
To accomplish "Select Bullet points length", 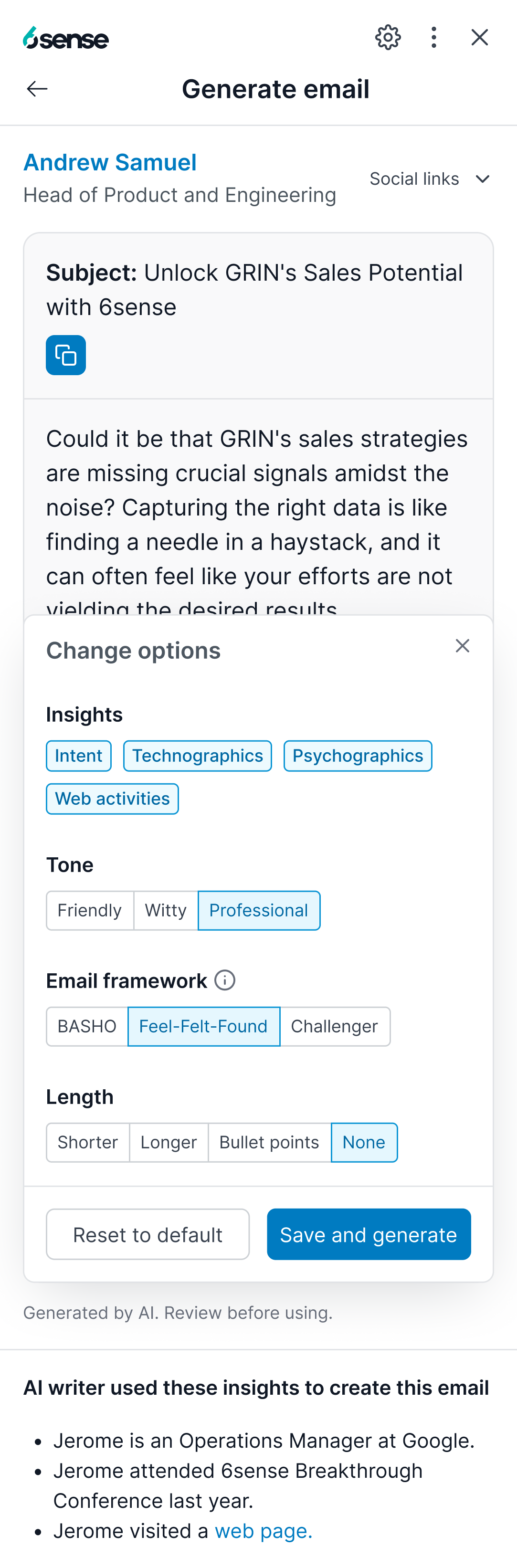I will coord(269,1142).
